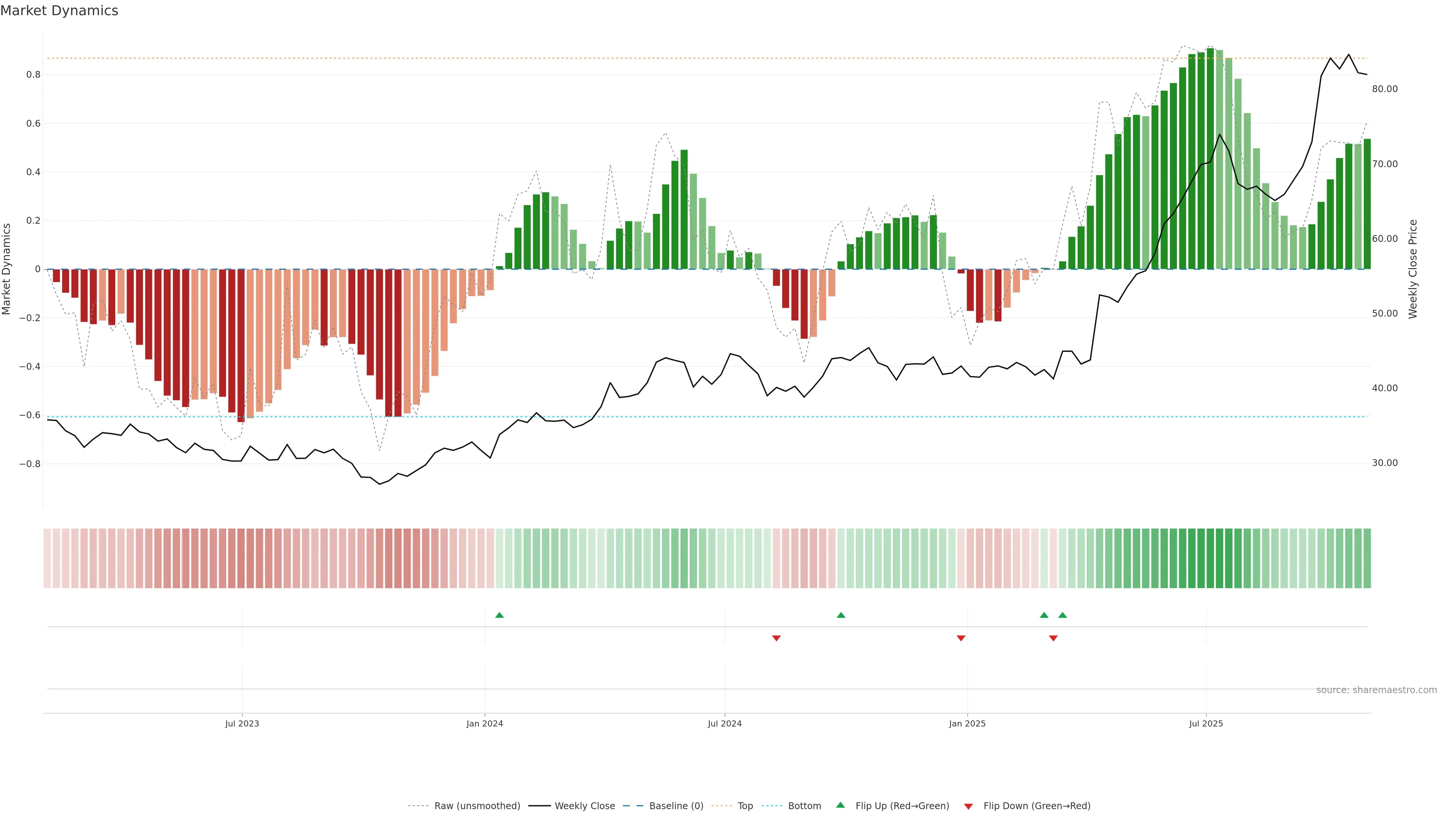Hide the Top threshold legend entry
This screenshot has width=1456, height=819.
745,806
